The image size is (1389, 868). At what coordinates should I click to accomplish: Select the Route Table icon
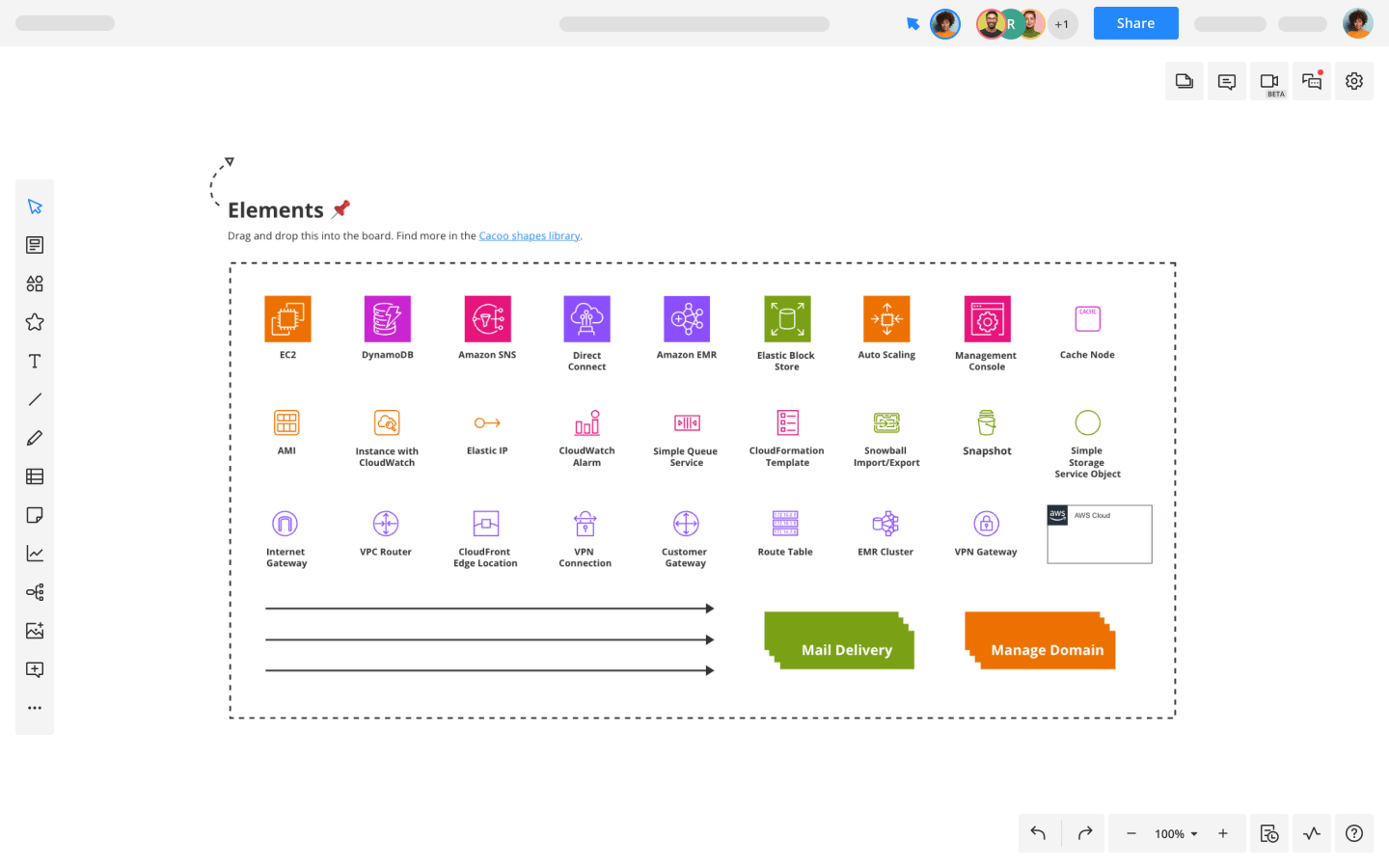[x=785, y=524]
